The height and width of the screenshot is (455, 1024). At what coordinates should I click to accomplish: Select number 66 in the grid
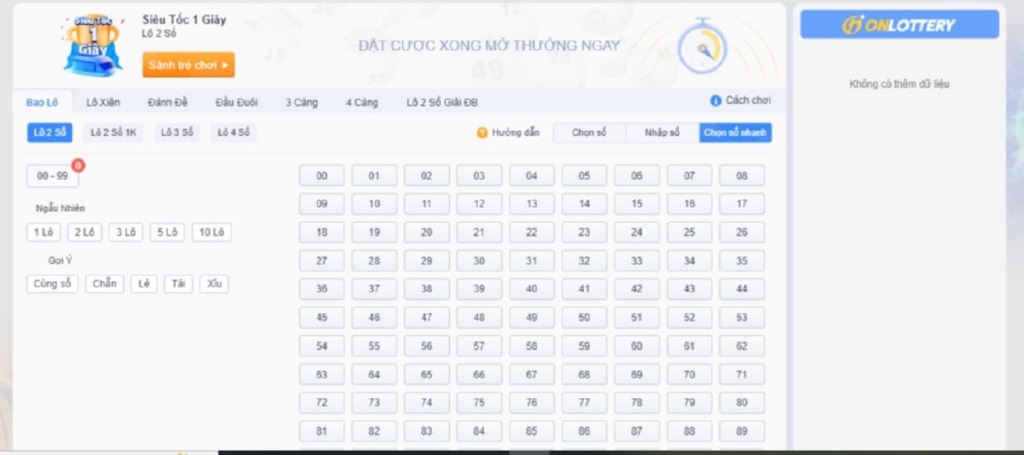[479, 375]
